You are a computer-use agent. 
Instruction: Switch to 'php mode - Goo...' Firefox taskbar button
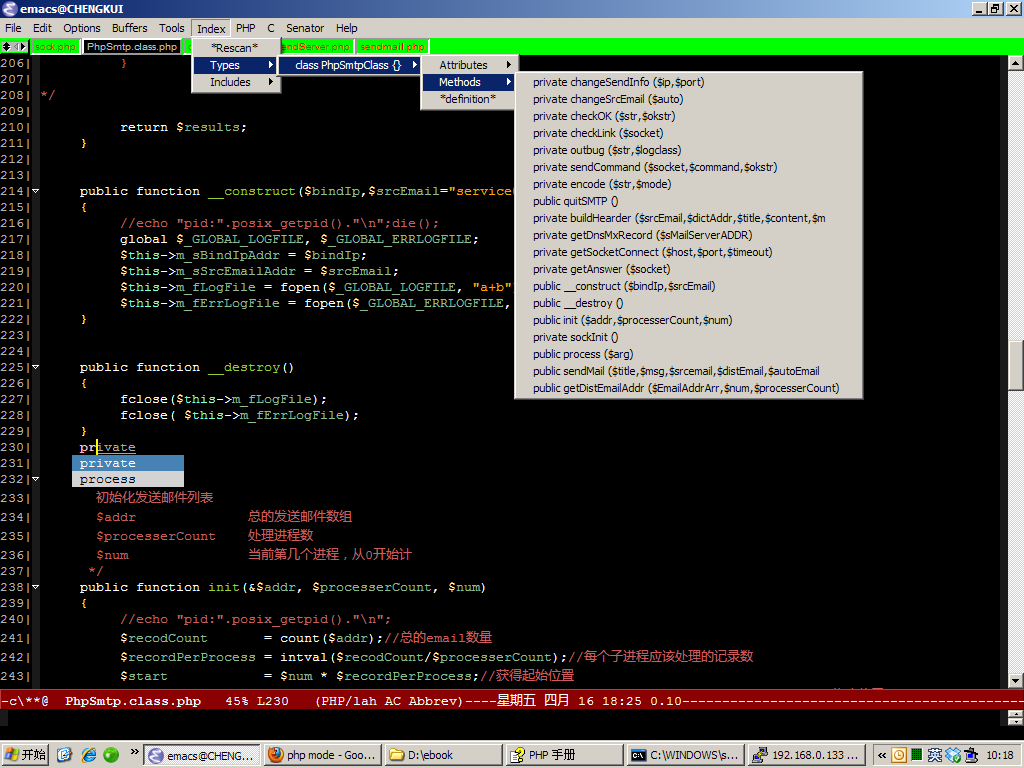pos(323,756)
